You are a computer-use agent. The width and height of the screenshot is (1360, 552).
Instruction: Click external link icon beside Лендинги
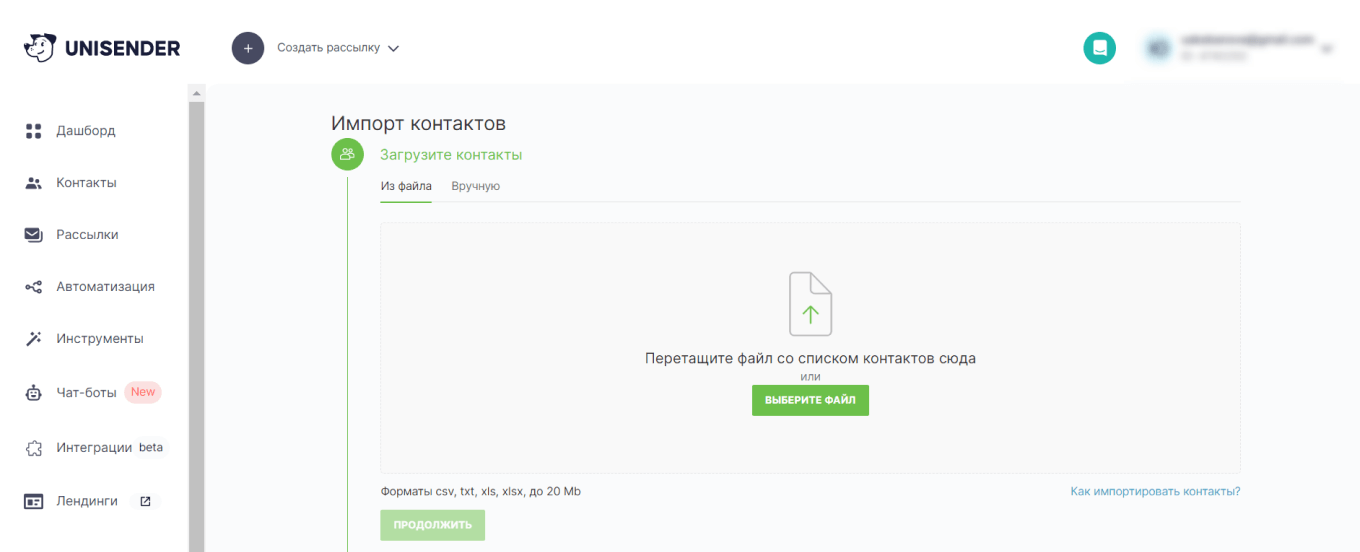click(145, 501)
